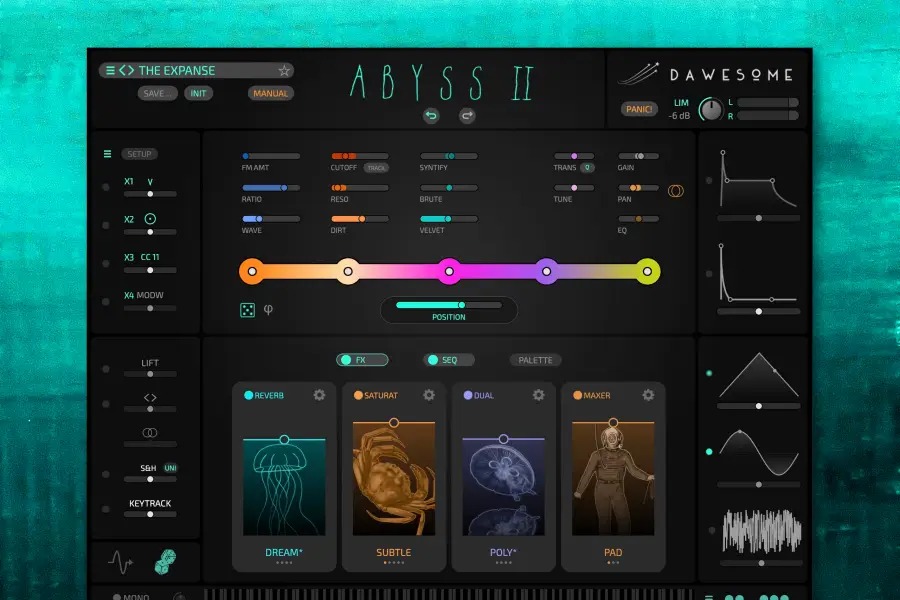900x600 pixels.
Task: Toggle the UNI option beside S&H
Action: point(170,468)
